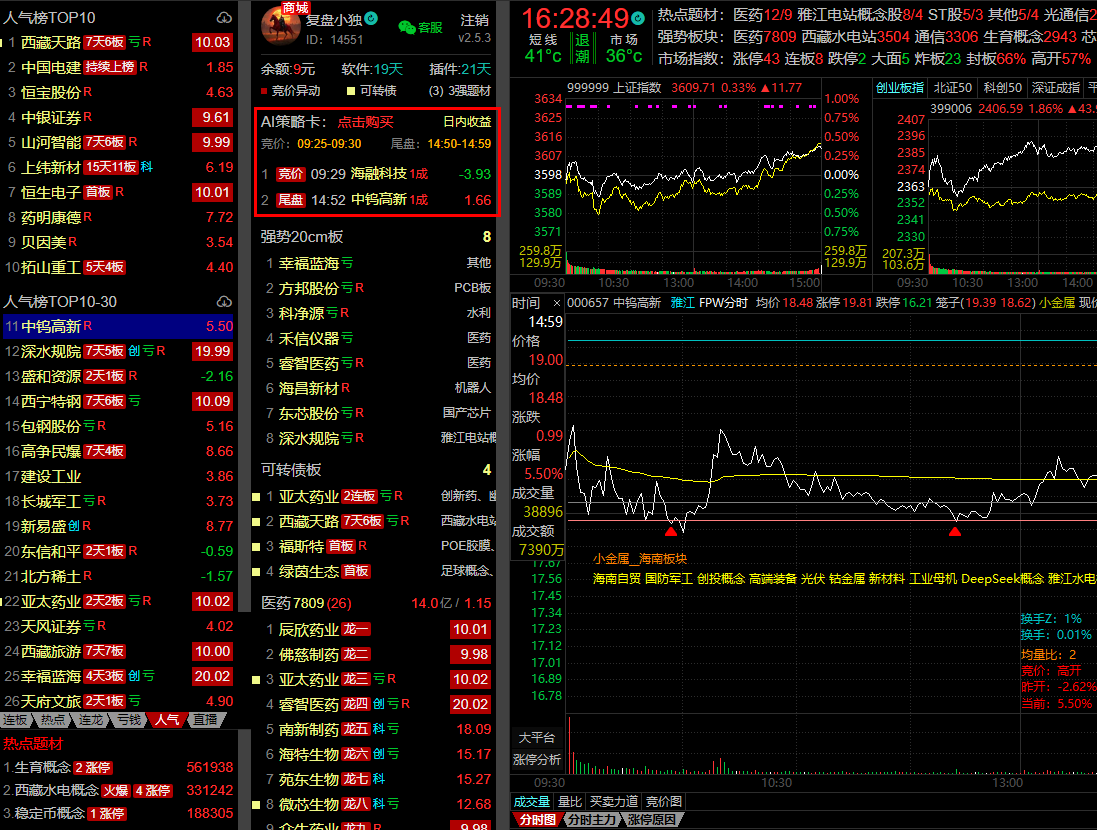Screen dimensions: 1097x830
Task: Click the 15天11板 badge on 上纬新材
Action: point(110,167)
